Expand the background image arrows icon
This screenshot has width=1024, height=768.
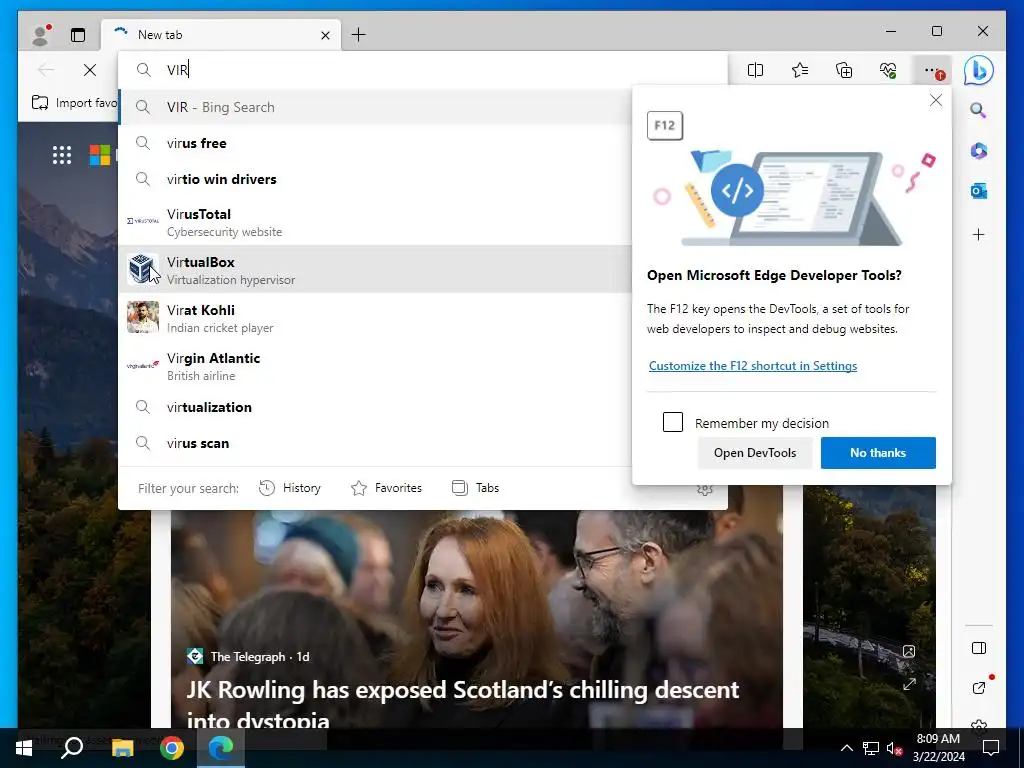point(909,684)
